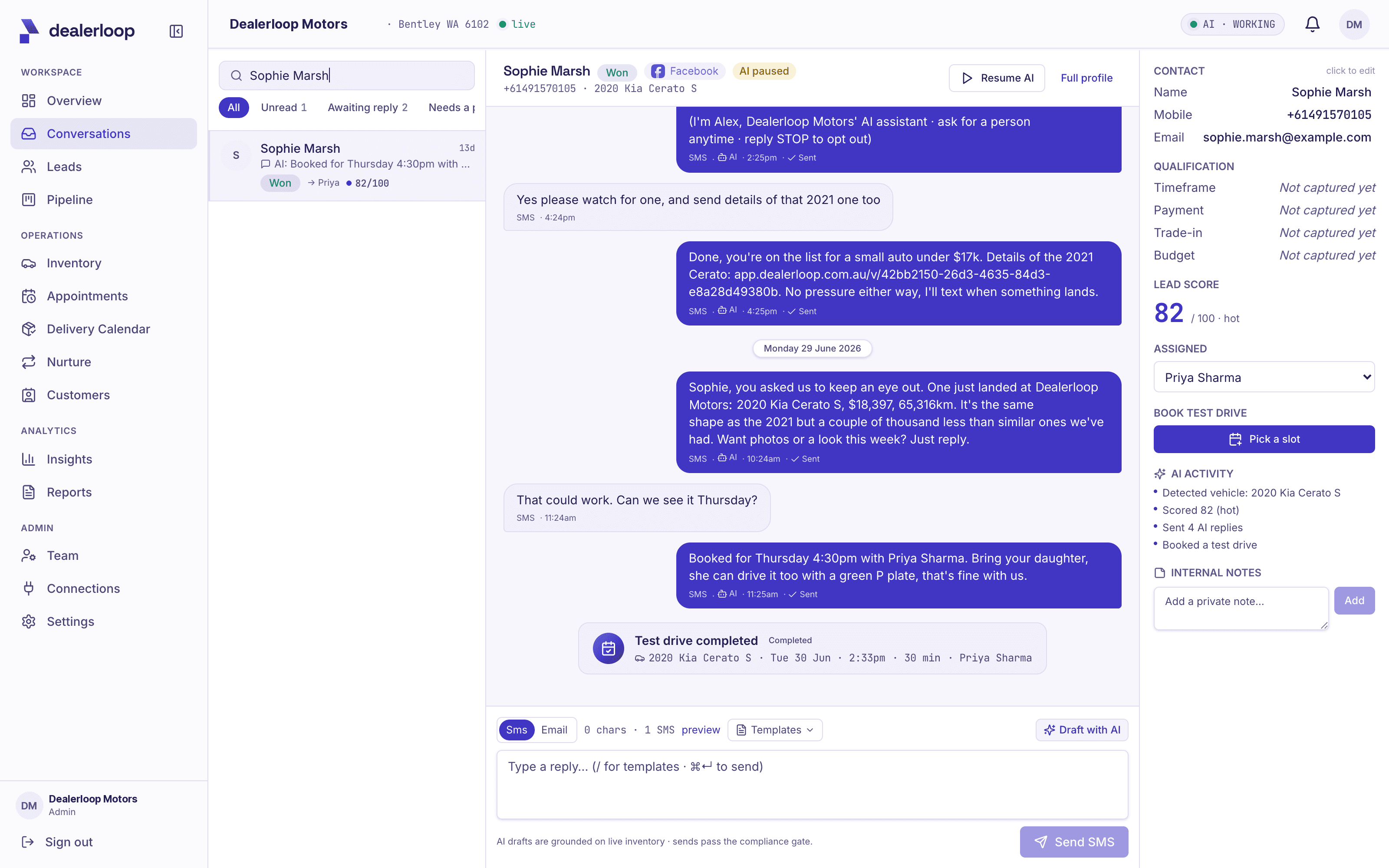The width and height of the screenshot is (1389, 868).
Task: Click the Send SMS button
Action: pos(1073,842)
